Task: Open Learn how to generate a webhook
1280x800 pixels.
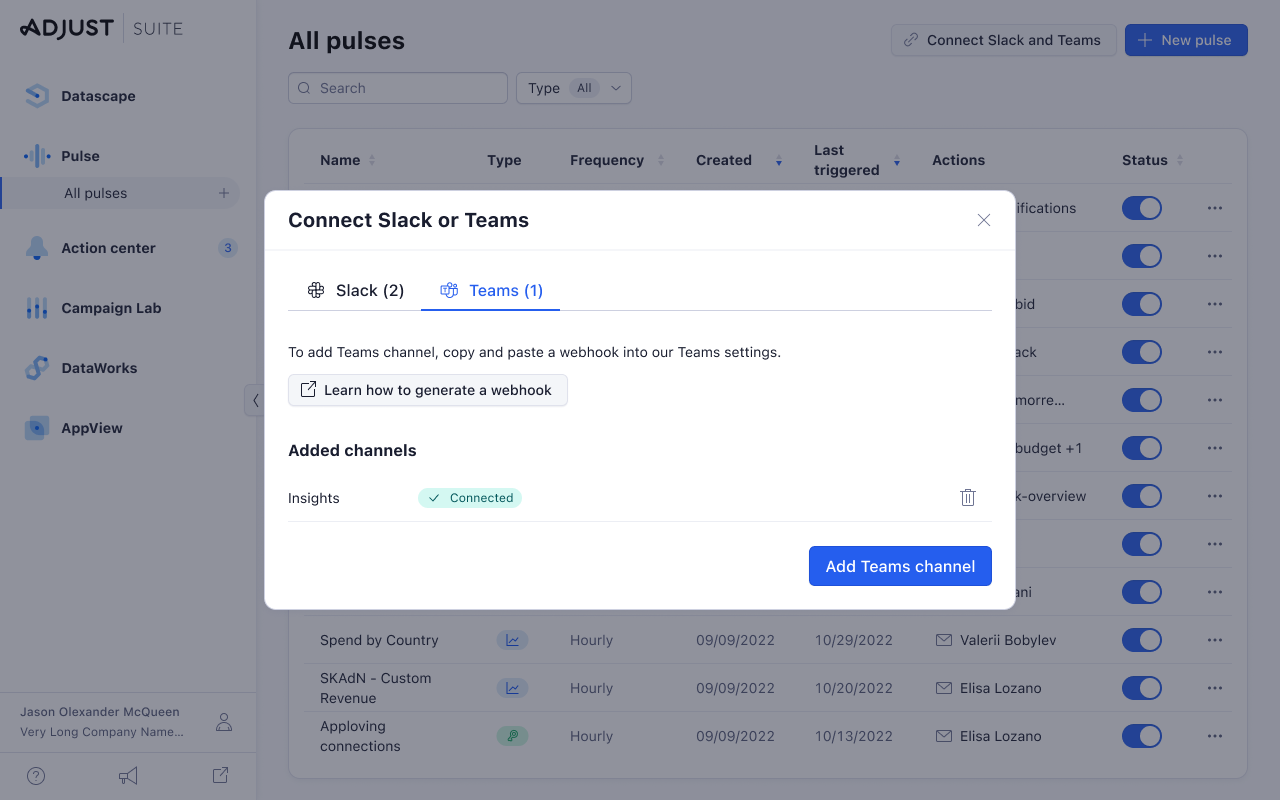Action: (427, 390)
